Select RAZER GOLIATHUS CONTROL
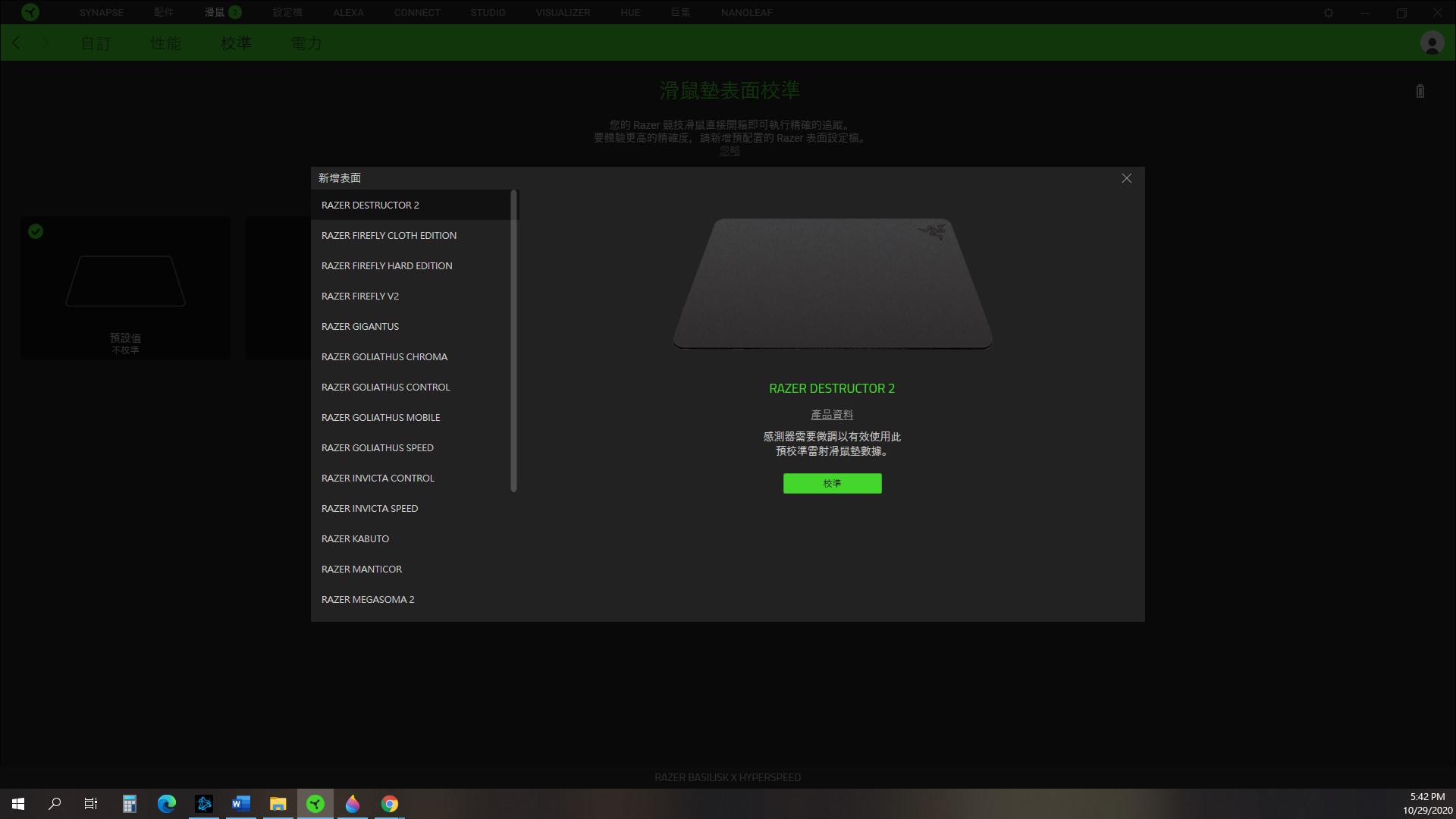This screenshot has height=819, width=1456. click(411, 387)
